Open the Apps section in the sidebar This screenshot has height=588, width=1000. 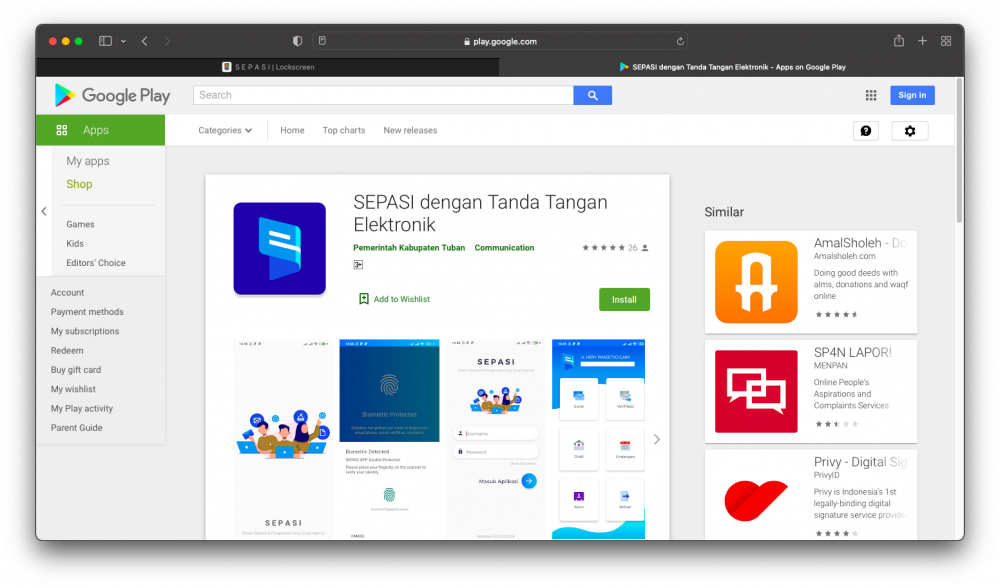[x=101, y=130]
